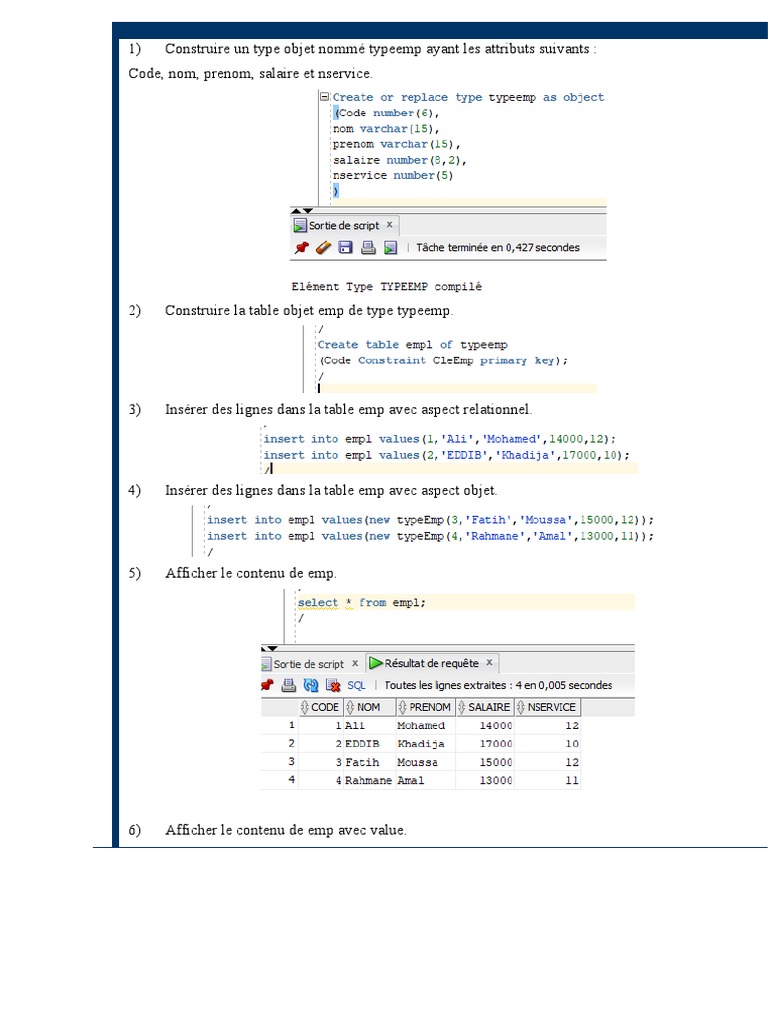Click the 'Amal' cell in PRENOM column
The height and width of the screenshot is (1024, 768).
pos(425,780)
